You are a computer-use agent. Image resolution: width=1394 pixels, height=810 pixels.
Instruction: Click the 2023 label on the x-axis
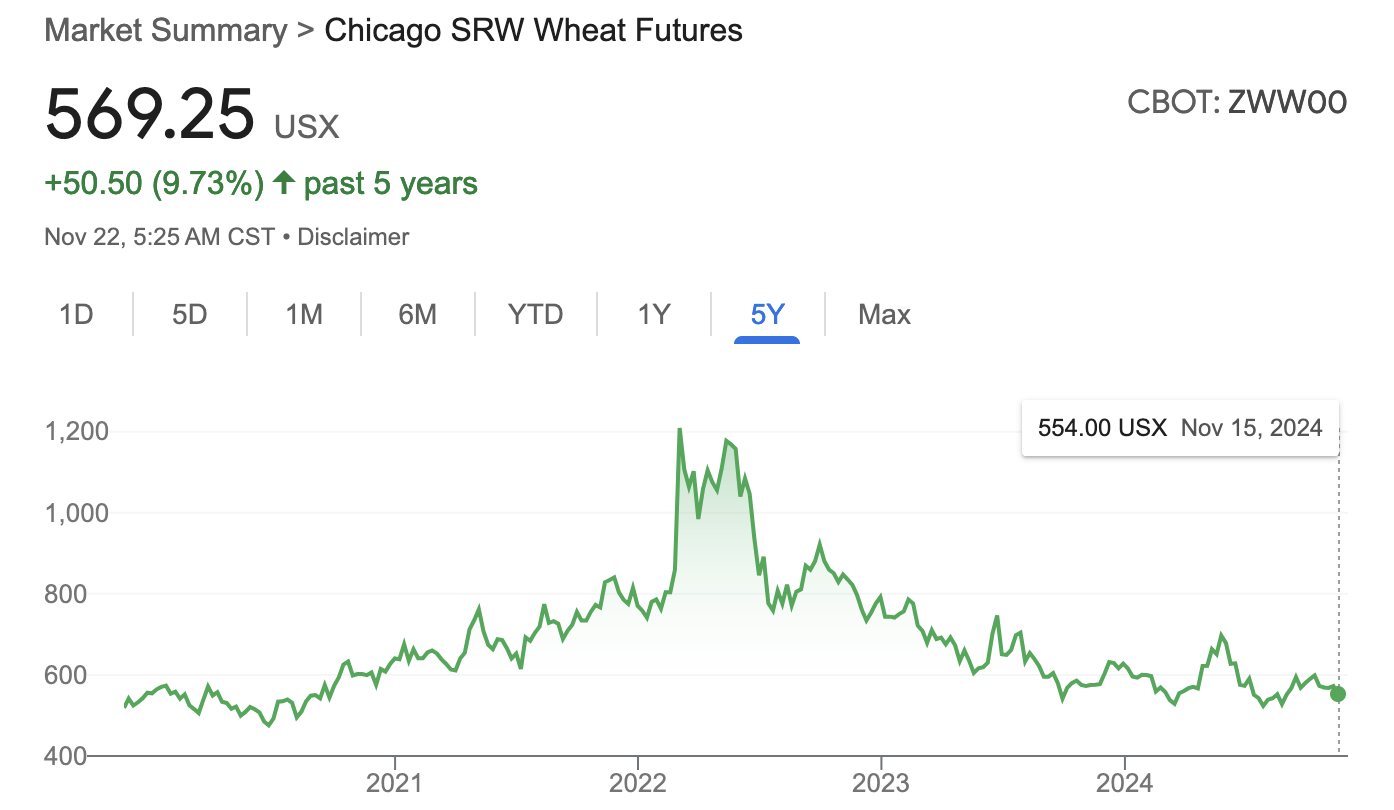pos(881,781)
